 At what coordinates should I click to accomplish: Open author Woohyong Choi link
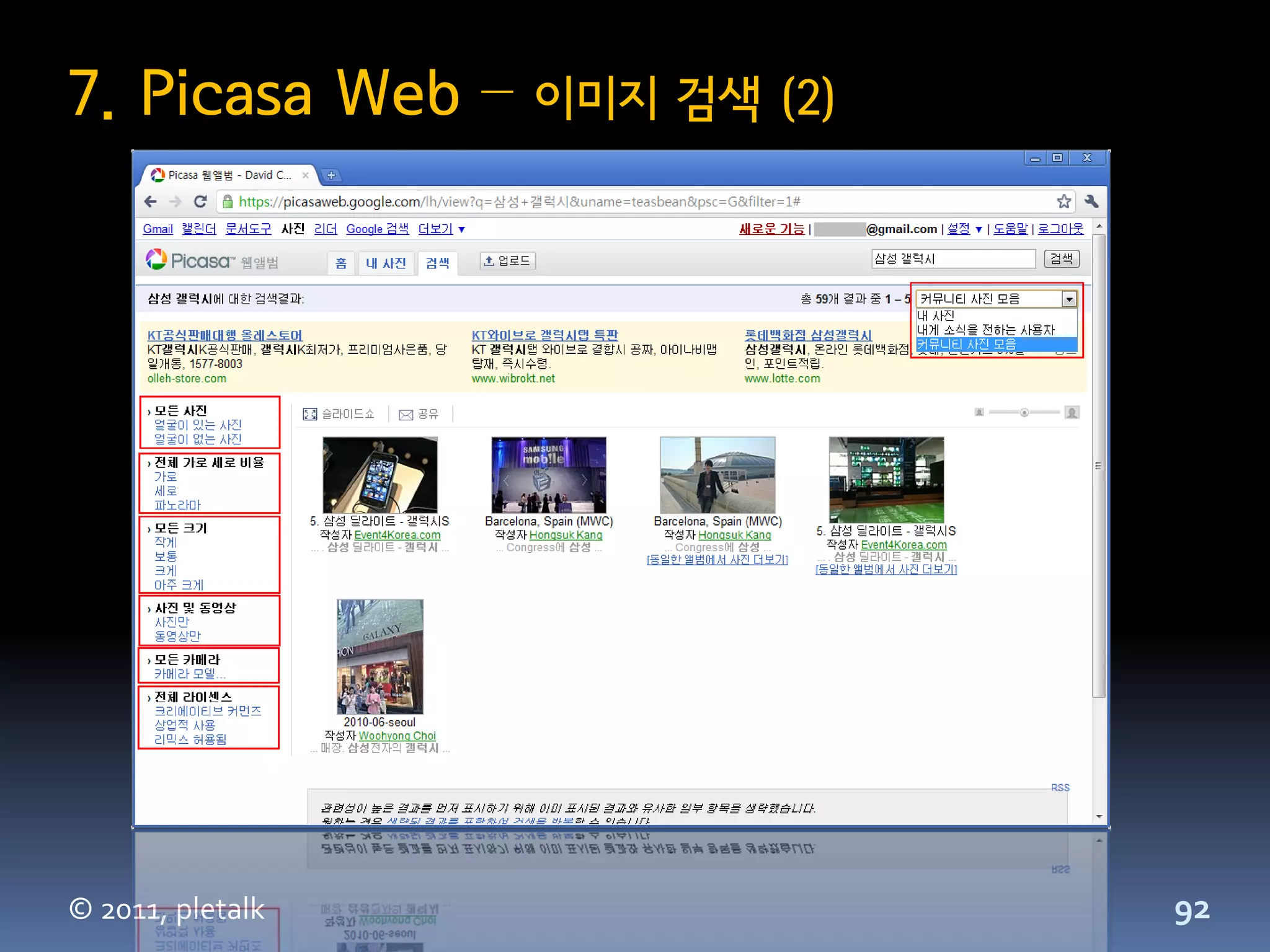click(x=397, y=736)
